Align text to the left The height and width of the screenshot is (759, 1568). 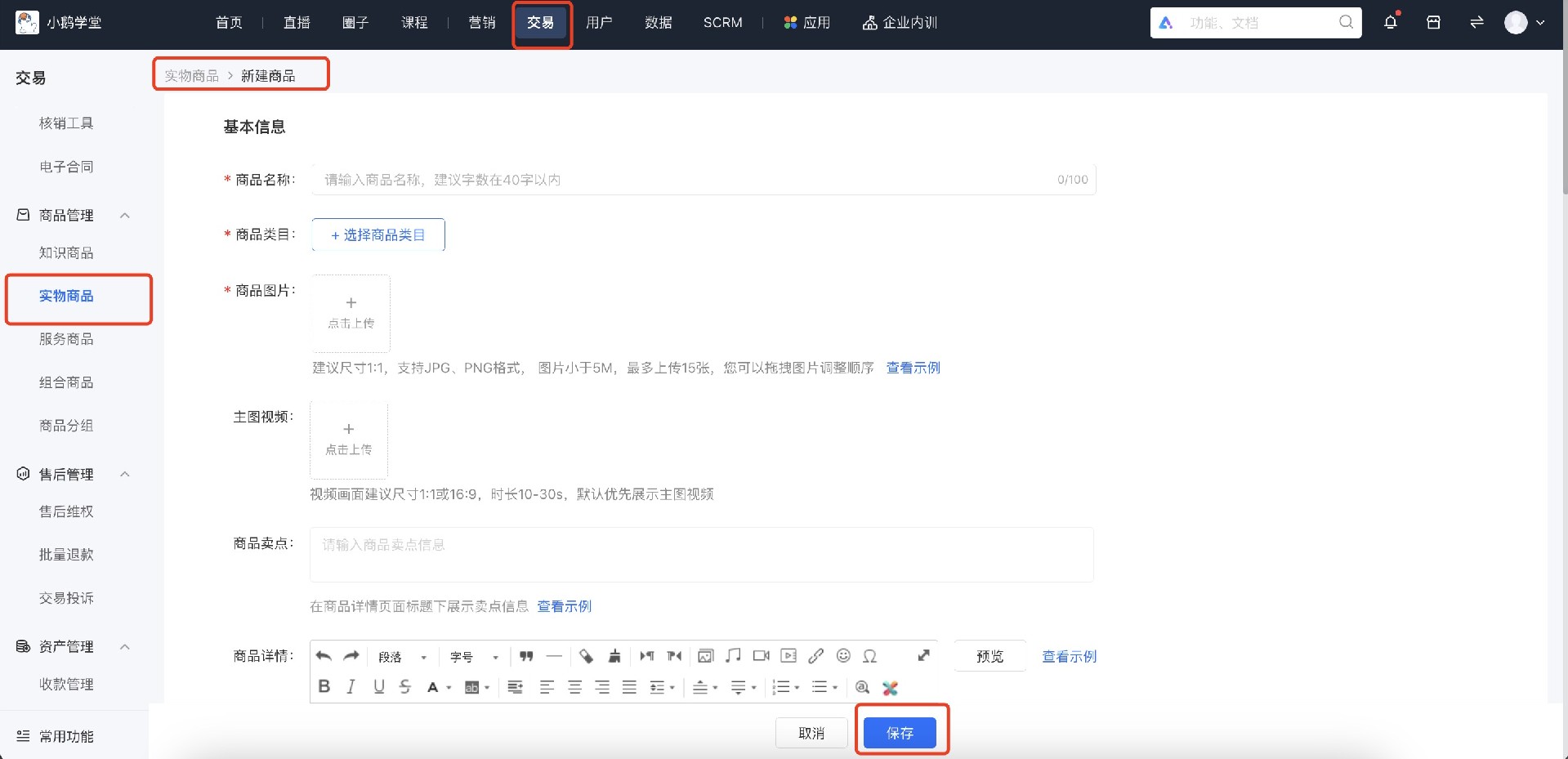(547, 687)
